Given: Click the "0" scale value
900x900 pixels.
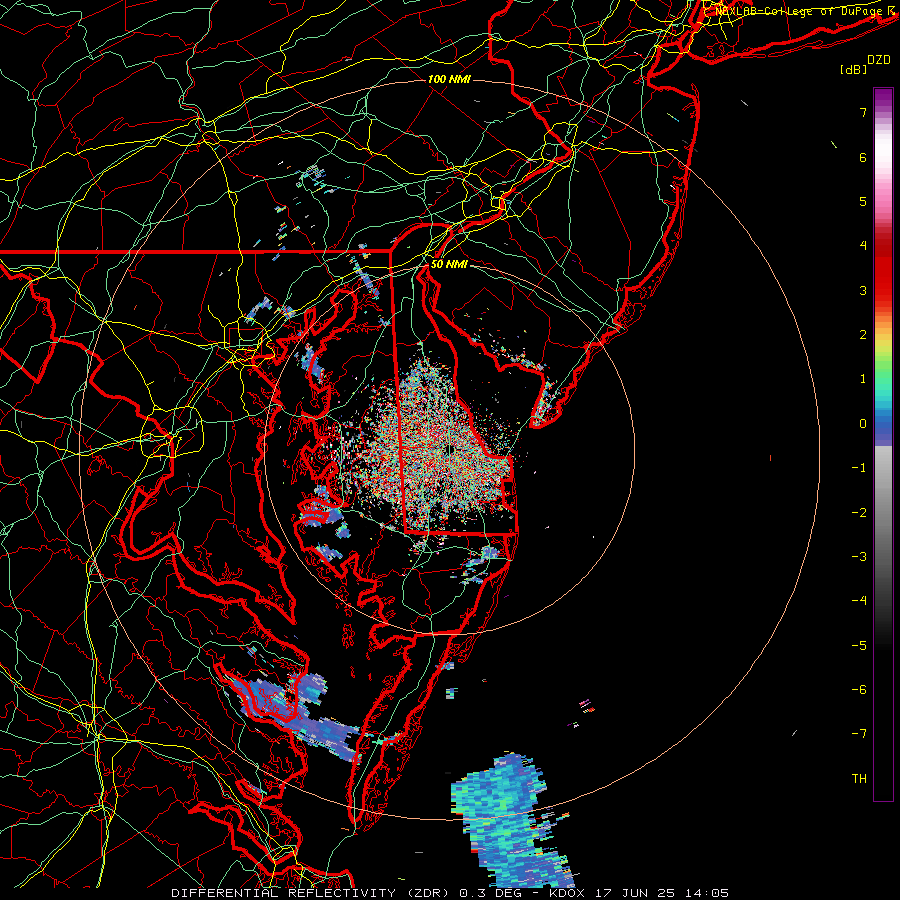Looking at the screenshot, I should (x=863, y=424).
